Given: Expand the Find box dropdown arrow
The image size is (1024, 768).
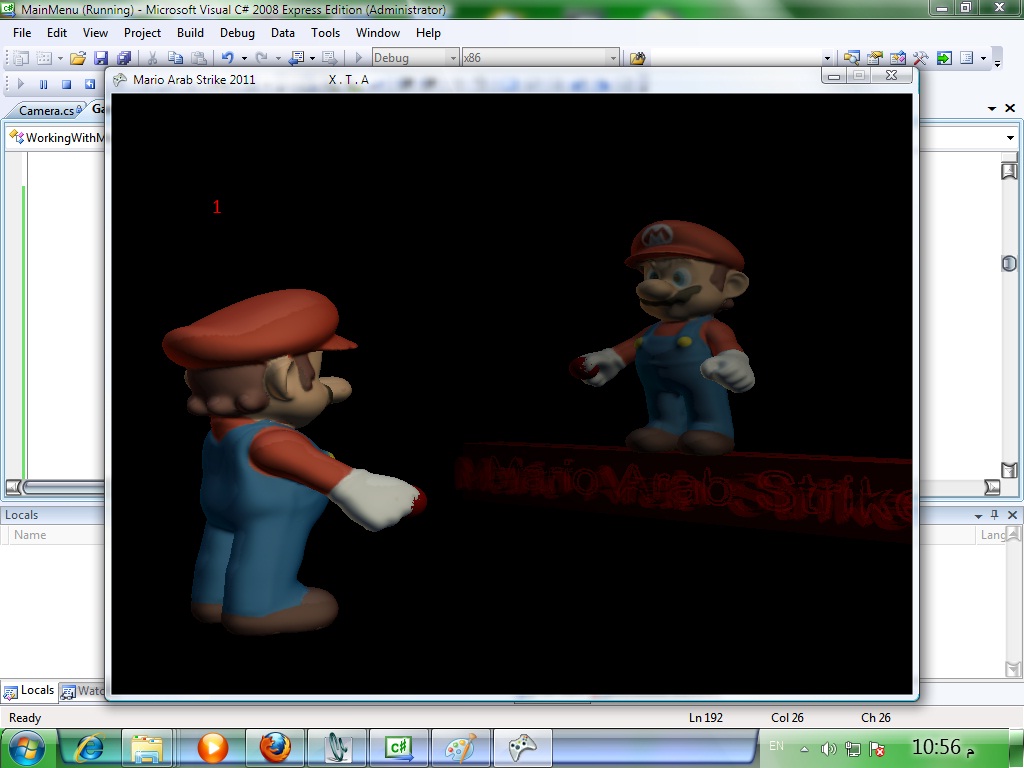Looking at the screenshot, I should coord(827,58).
